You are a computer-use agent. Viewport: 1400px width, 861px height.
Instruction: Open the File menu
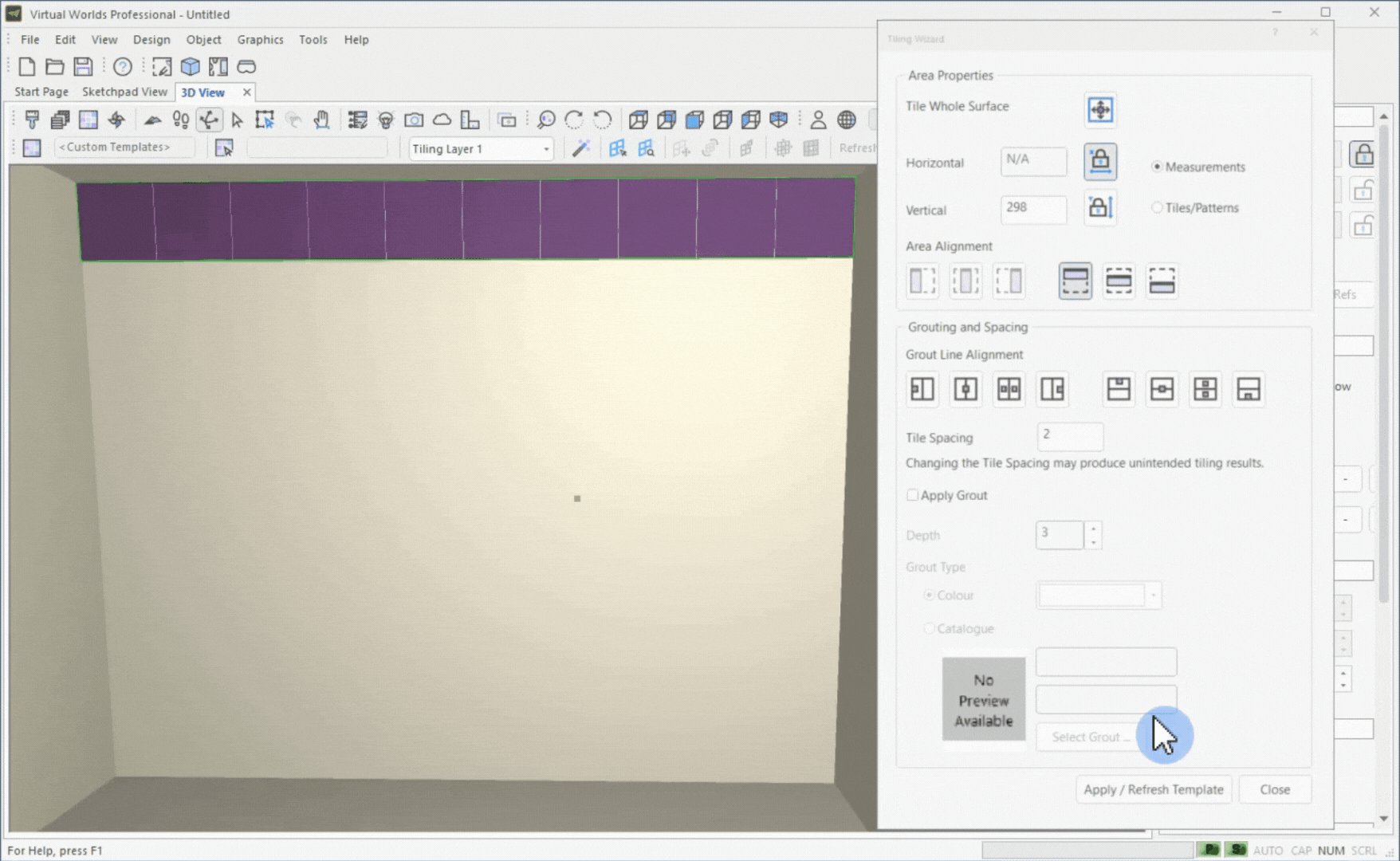(30, 39)
